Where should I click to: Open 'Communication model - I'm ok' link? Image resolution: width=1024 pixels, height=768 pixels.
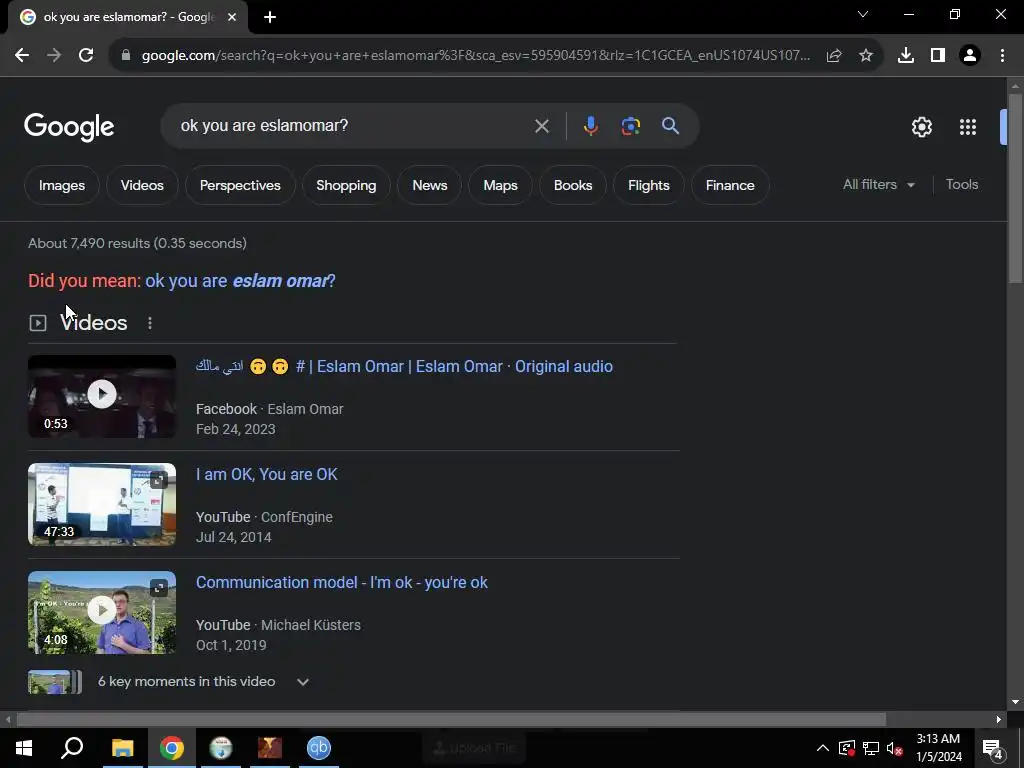tap(342, 583)
